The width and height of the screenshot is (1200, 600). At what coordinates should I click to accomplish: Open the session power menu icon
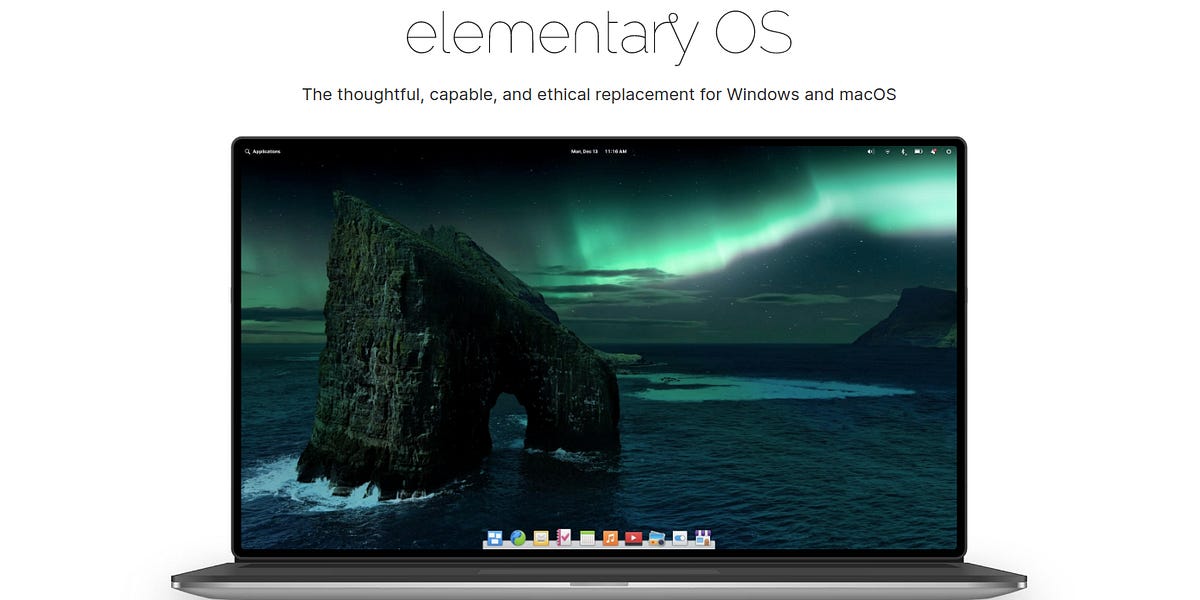click(949, 151)
